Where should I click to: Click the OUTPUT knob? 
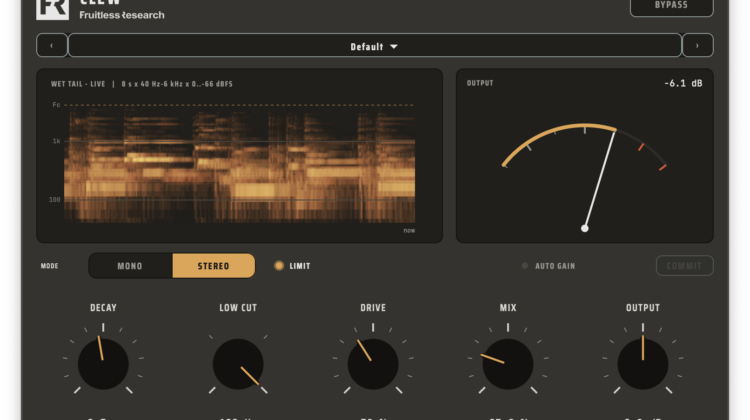point(643,364)
